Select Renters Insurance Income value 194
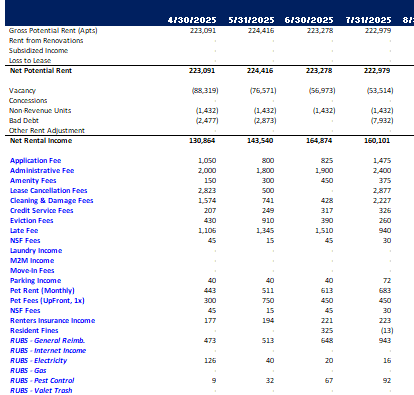The image size is (414, 395). coord(268,321)
